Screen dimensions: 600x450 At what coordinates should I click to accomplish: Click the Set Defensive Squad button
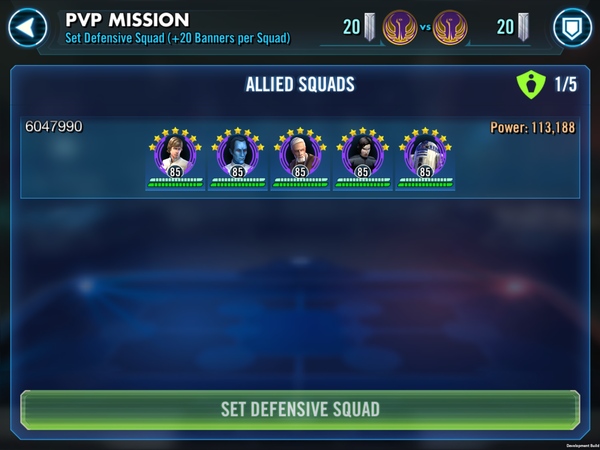pyautogui.click(x=300, y=410)
